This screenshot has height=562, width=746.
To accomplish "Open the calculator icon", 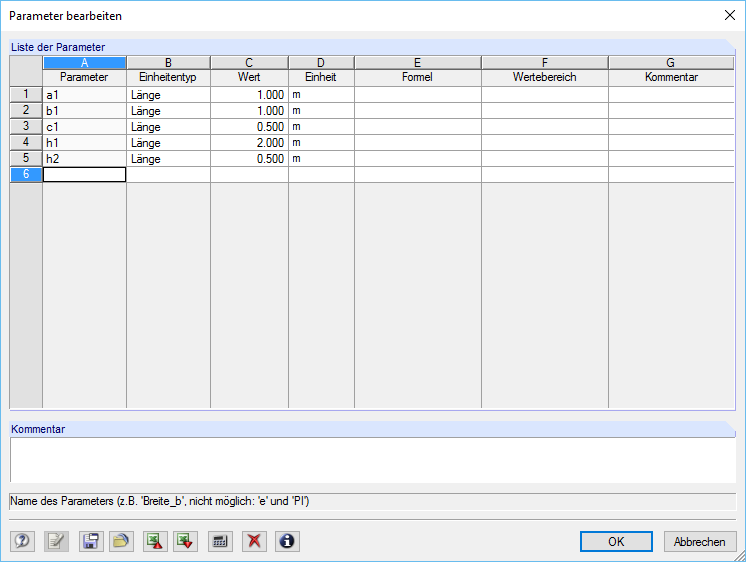I will [x=220, y=541].
